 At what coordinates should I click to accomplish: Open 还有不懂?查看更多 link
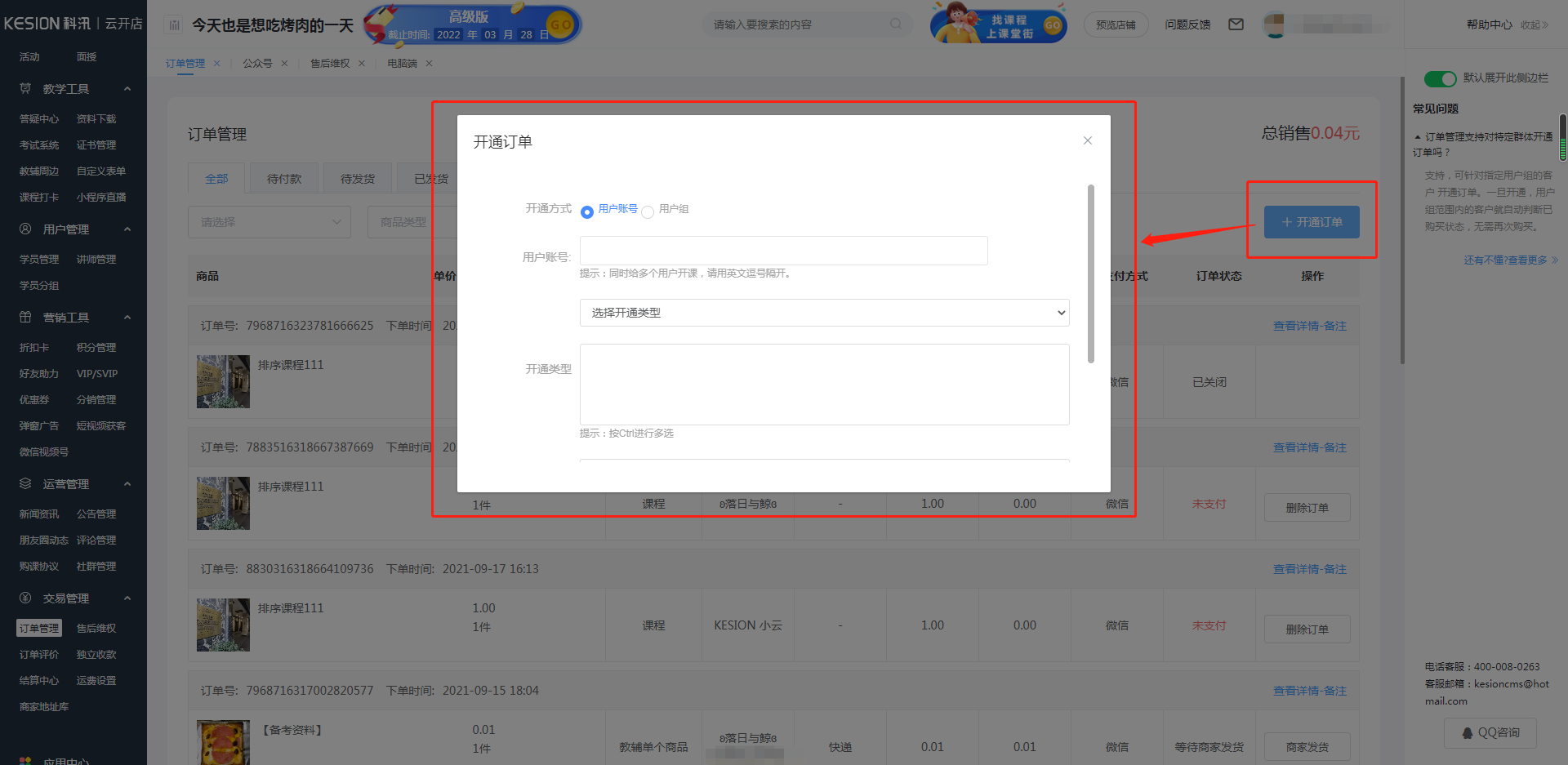1511,260
